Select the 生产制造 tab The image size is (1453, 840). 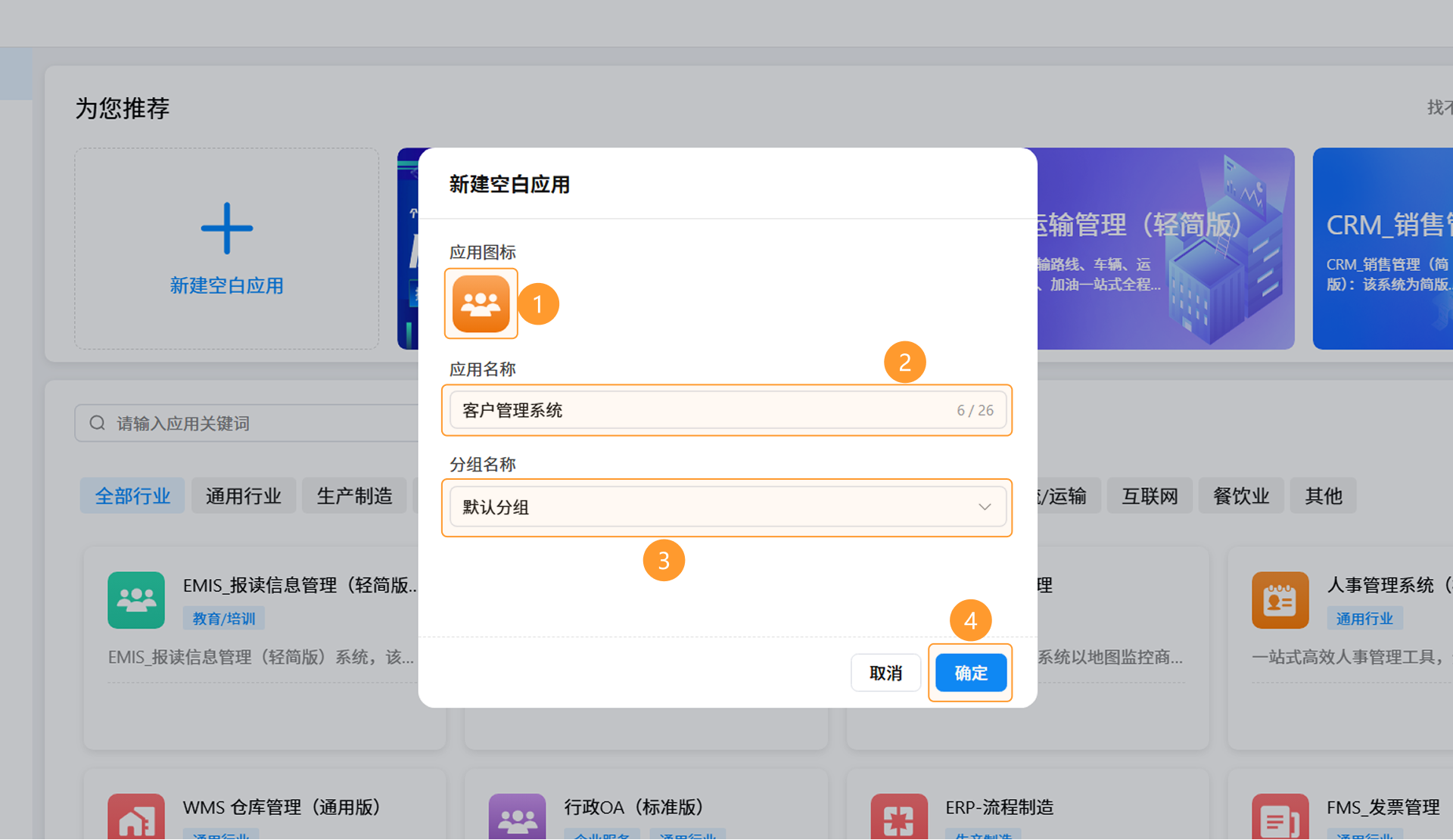coord(354,496)
